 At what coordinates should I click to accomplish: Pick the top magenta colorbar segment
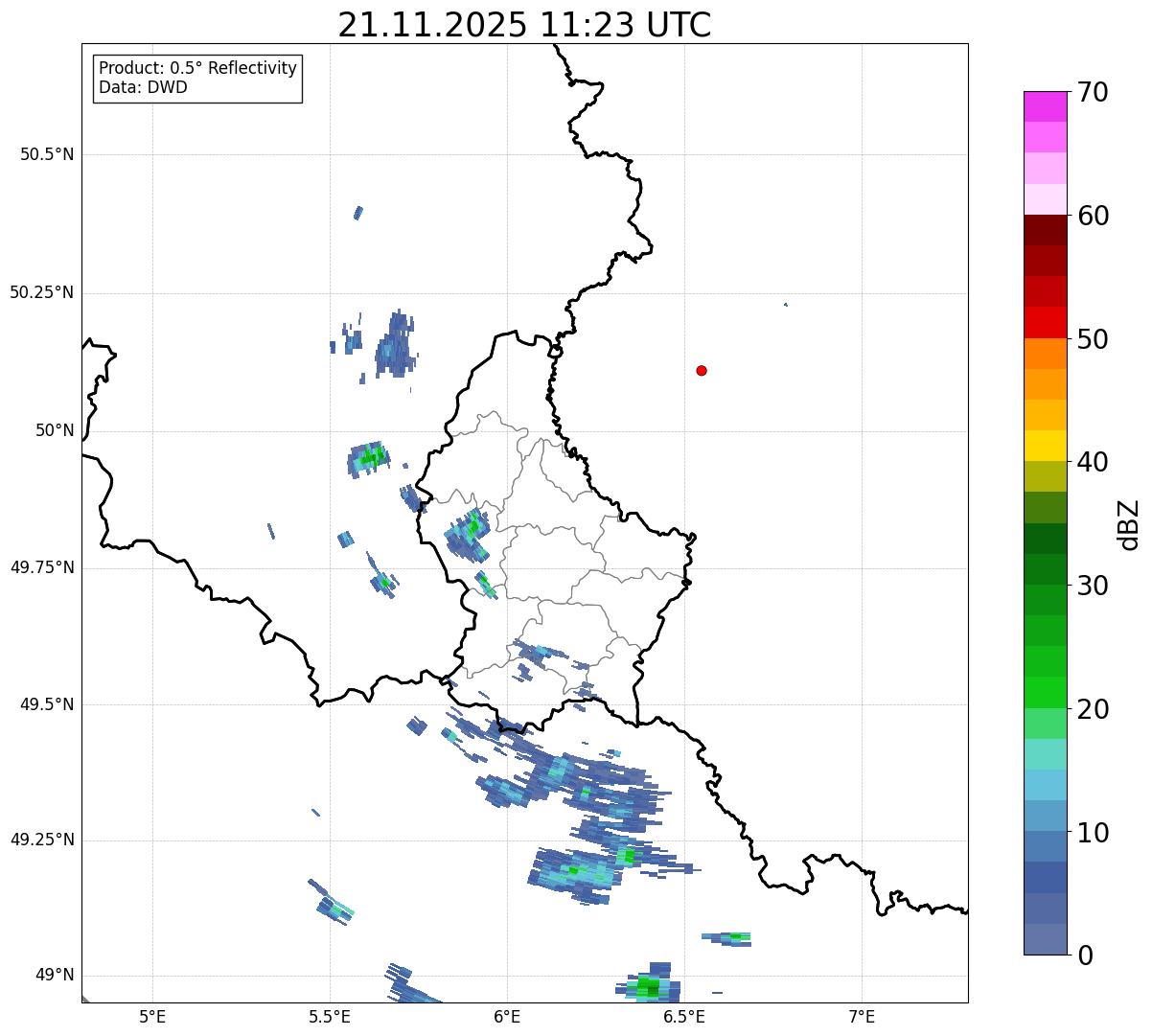(1045, 106)
